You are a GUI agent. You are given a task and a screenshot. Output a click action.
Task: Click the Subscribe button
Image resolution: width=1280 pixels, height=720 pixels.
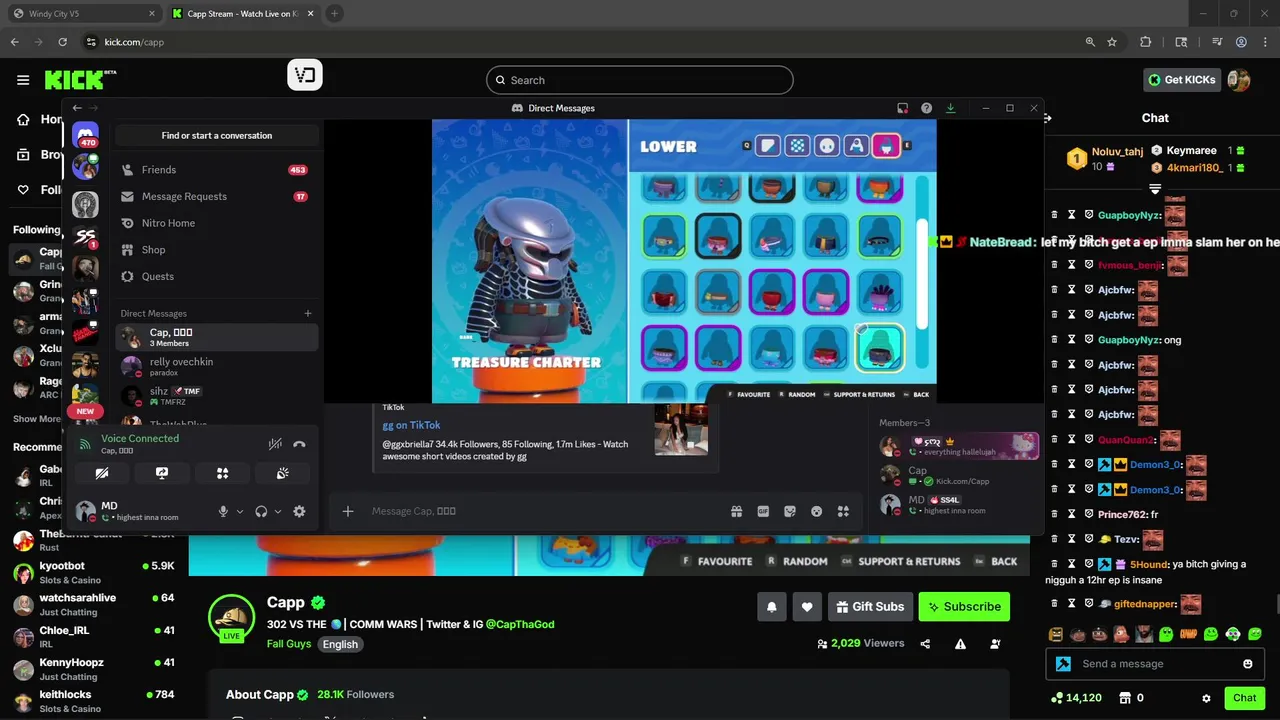coord(964,606)
